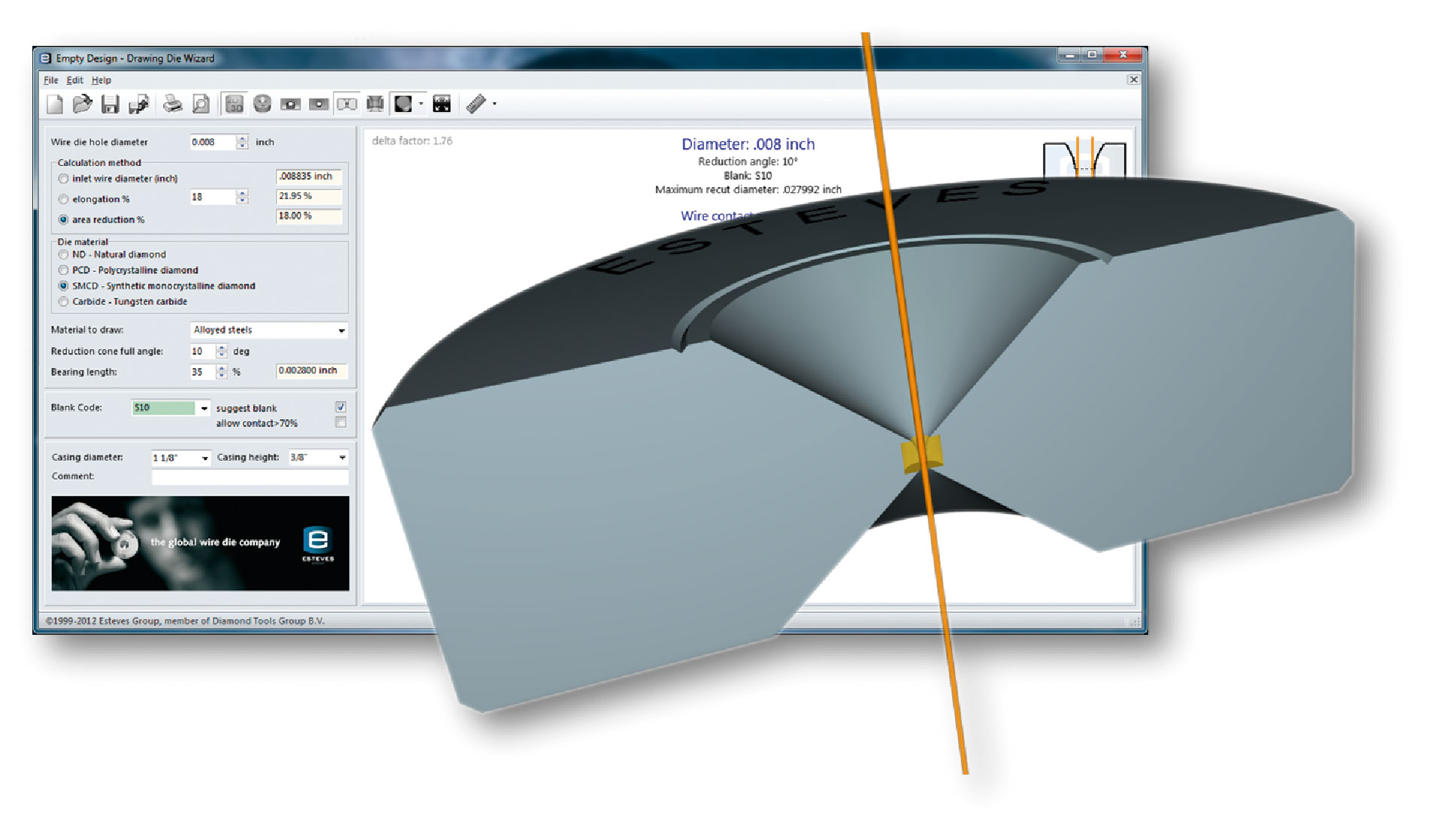Select elongation % calculation method
The image size is (1436, 840).
coord(63,199)
